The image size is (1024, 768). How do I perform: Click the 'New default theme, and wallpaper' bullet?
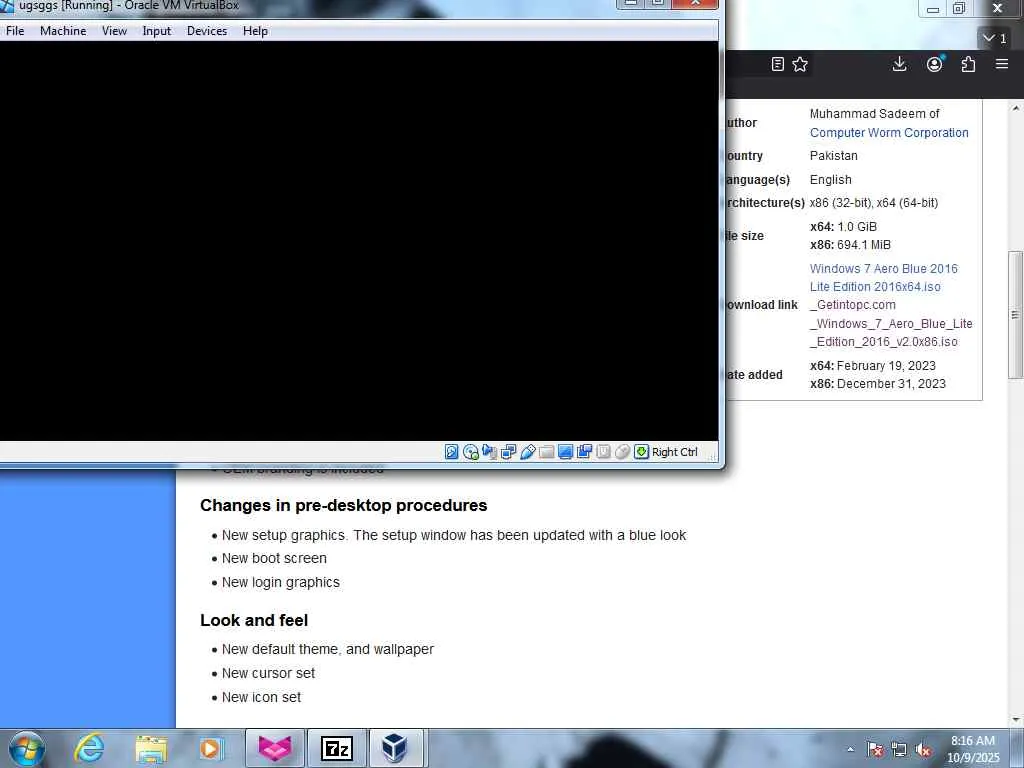tap(328, 650)
